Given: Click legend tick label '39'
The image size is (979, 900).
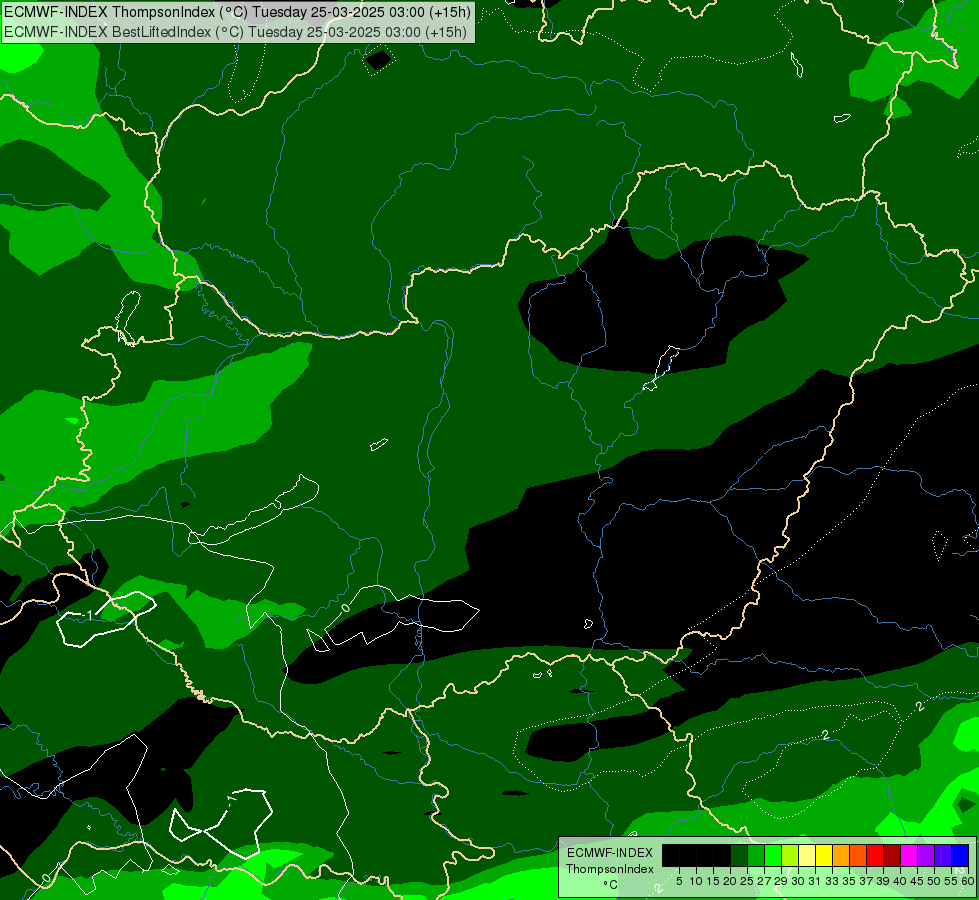Looking at the screenshot, I should click(x=883, y=881).
